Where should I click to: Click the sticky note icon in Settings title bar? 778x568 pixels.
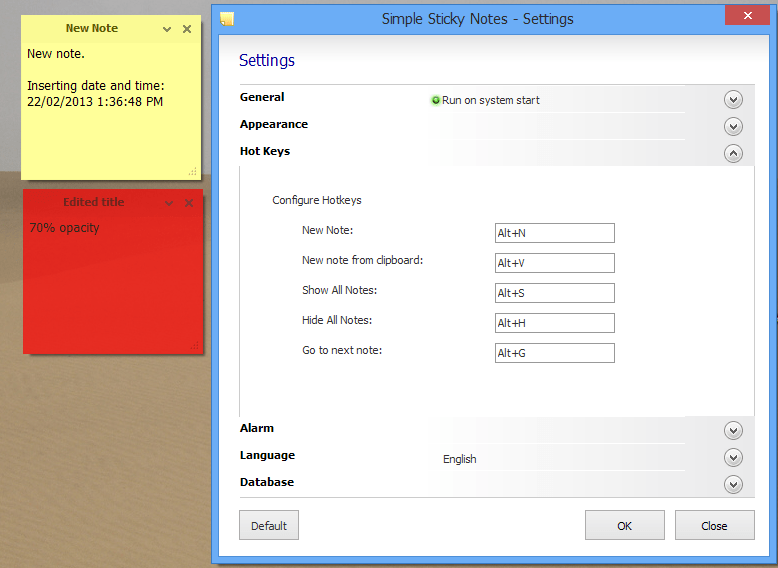point(227,19)
